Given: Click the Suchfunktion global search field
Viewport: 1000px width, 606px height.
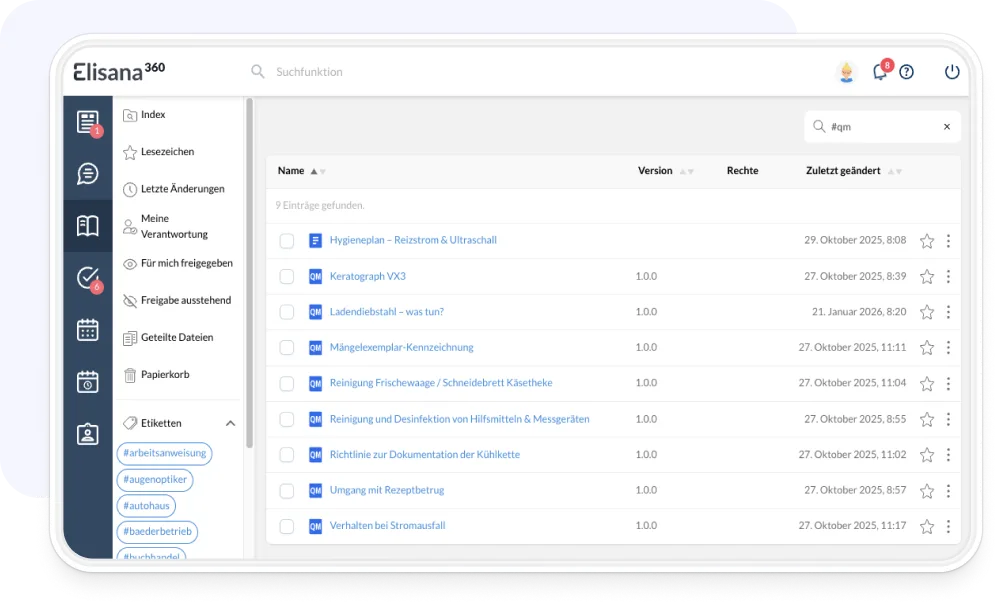Looking at the screenshot, I should click(x=309, y=72).
